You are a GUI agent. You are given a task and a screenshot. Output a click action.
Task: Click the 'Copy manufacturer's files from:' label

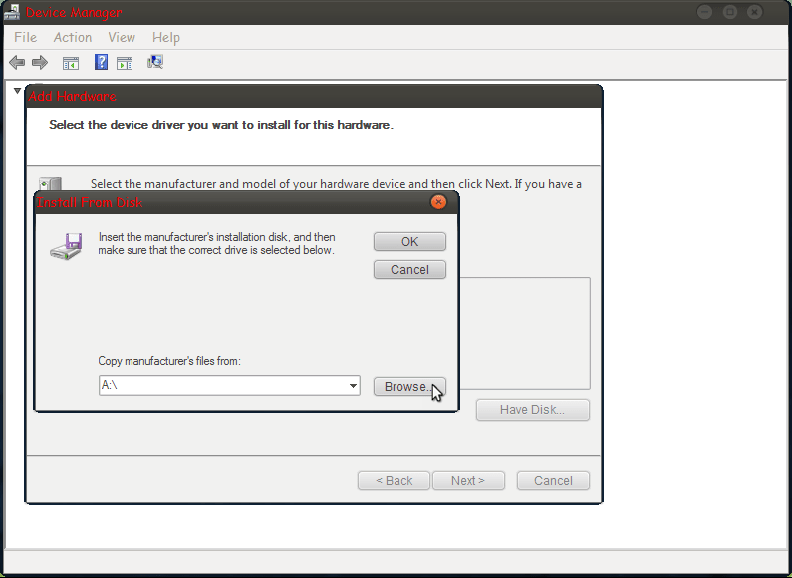pyautogui.click(x=169, y=361)
